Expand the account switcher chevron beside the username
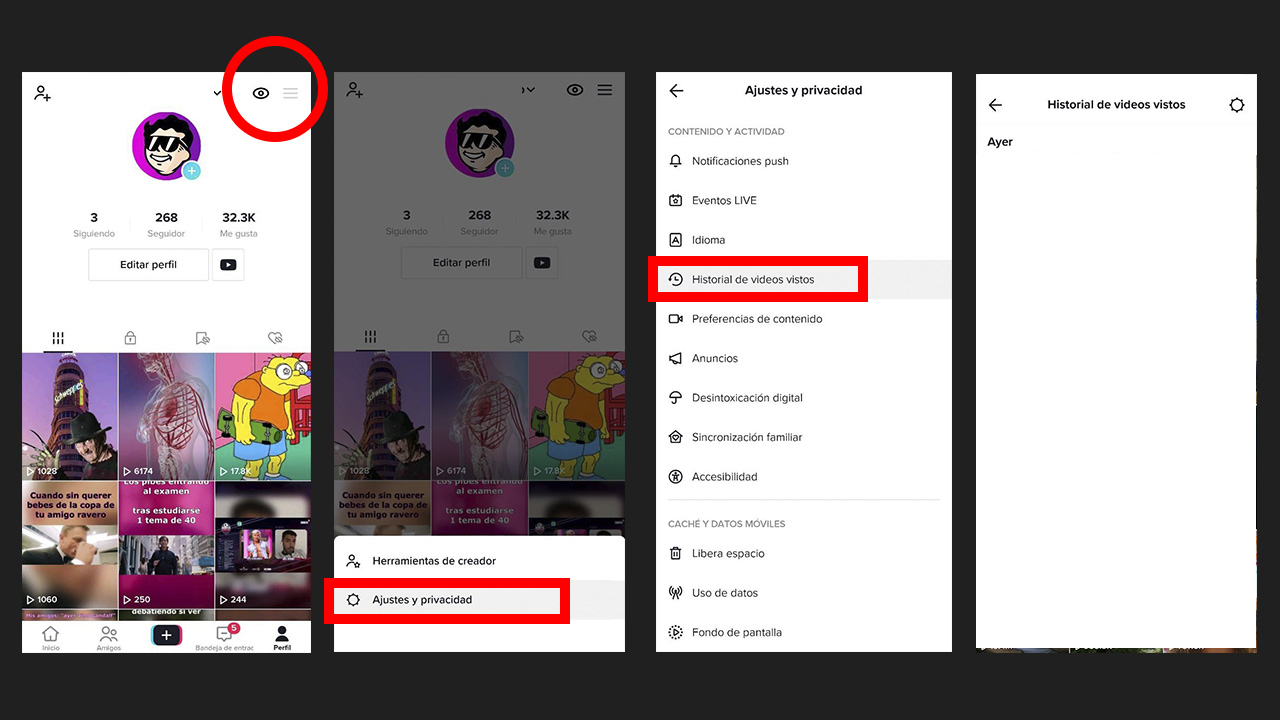 pyautogui.click(x=216, y=93)
